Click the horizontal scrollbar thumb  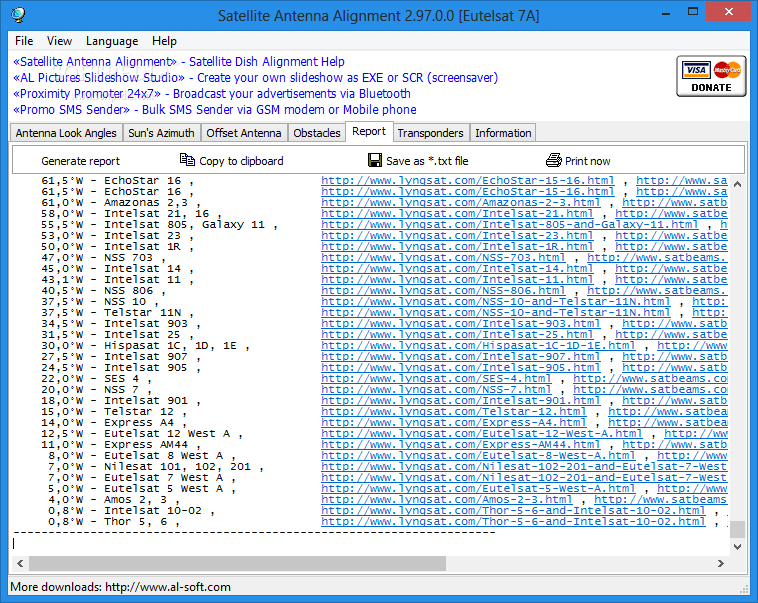[237, 563]
